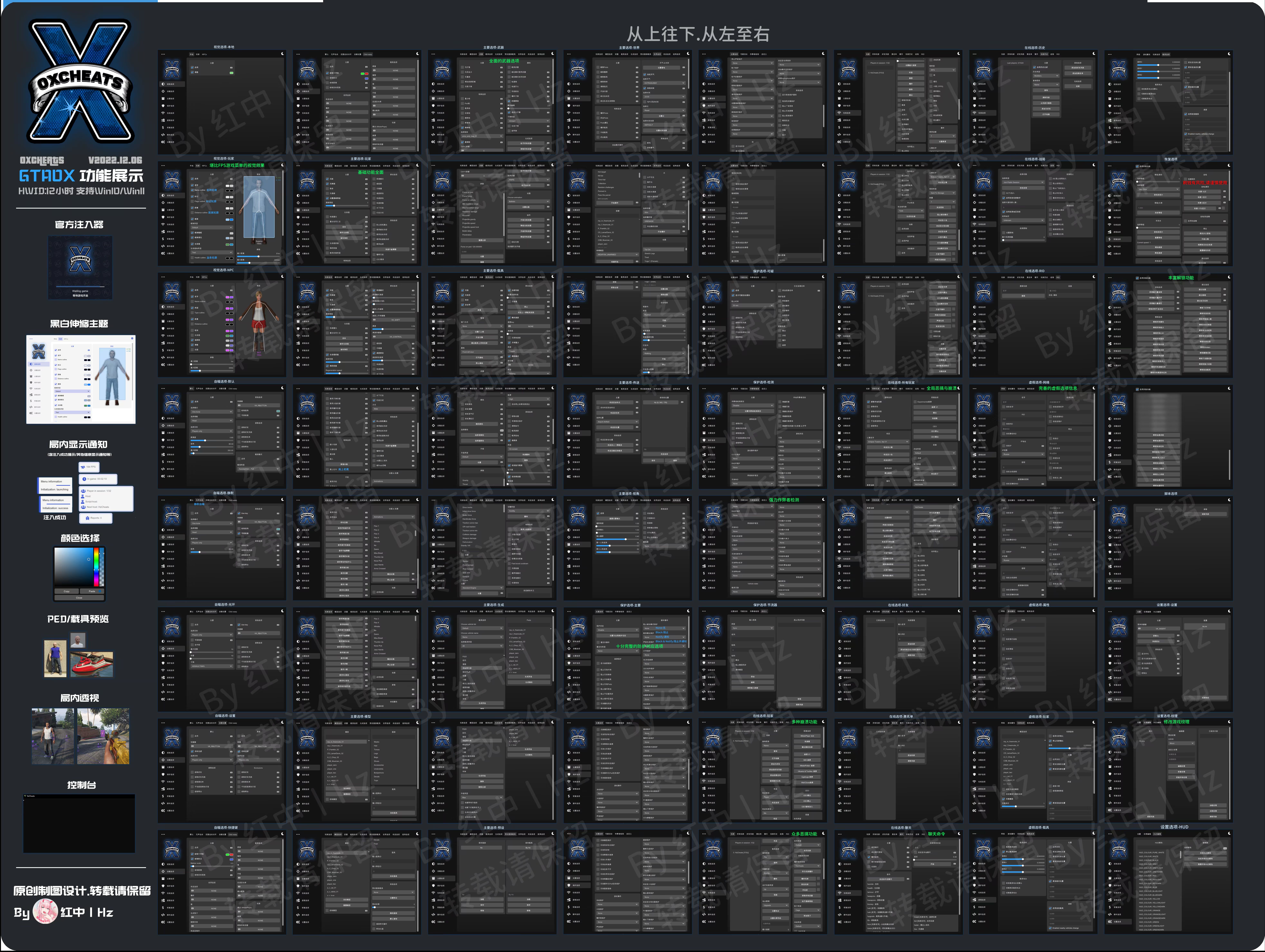This screenshot has height=952, width=1265.
Task: Click crosshair 自瞄选项 icon in female NPC preview panel
Action: click(x=163, y=314)
